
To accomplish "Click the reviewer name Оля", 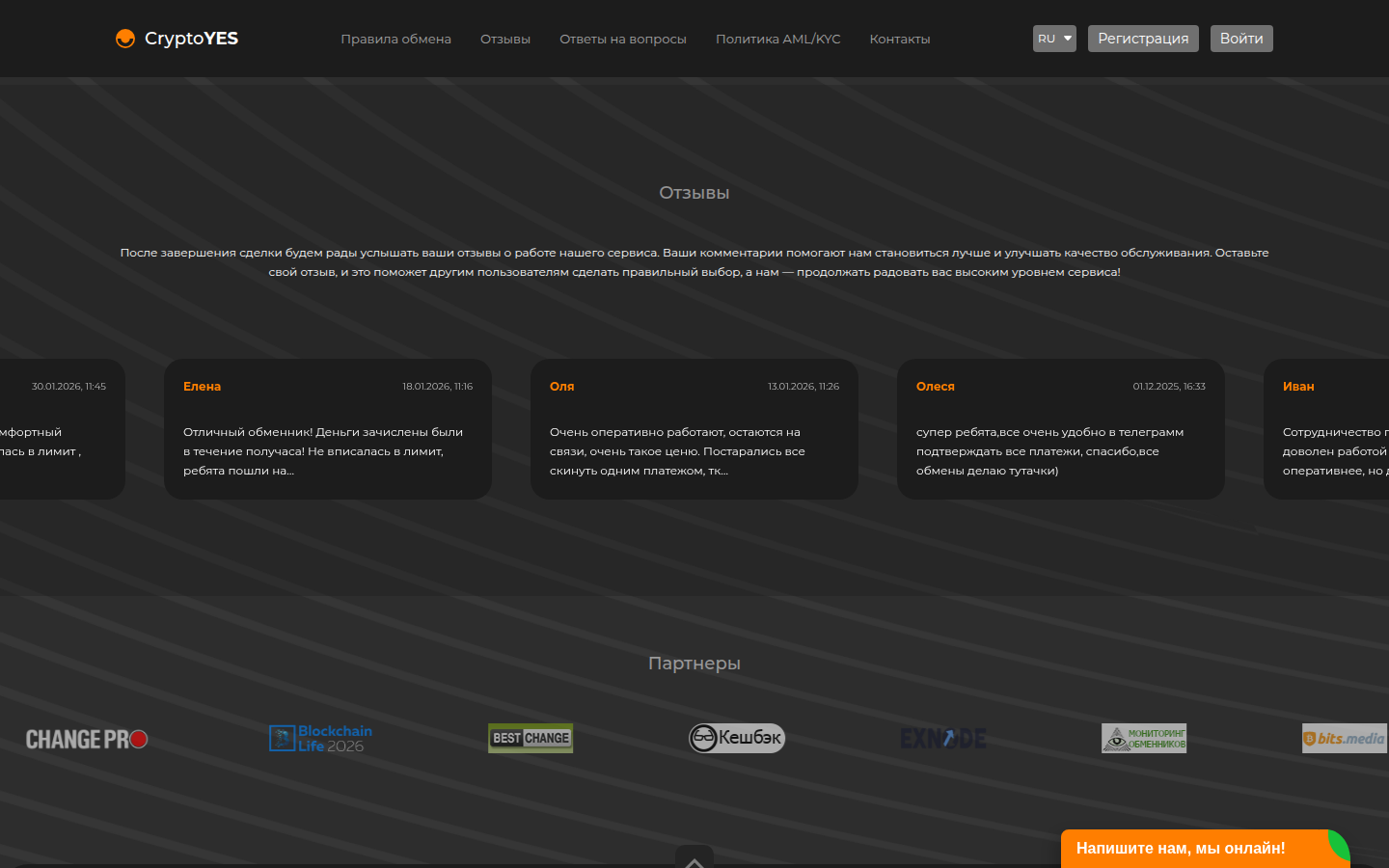I will [562, 387].
